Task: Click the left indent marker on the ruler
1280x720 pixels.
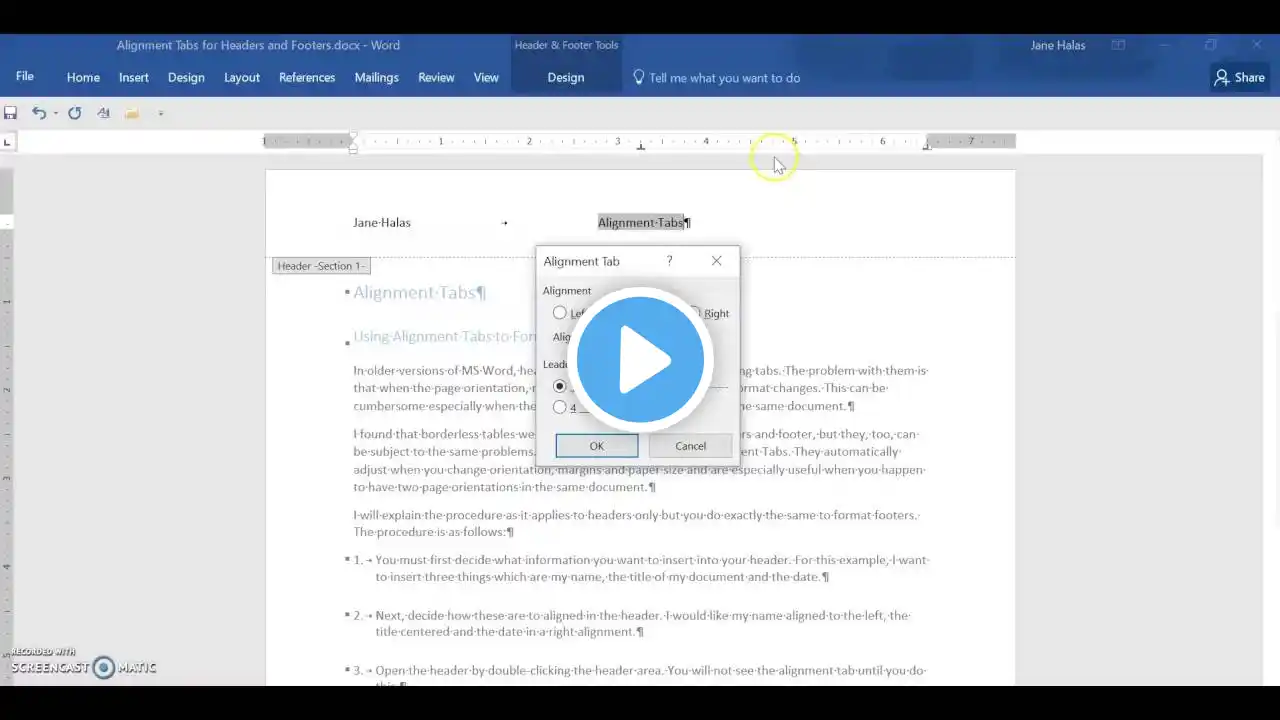Action: coord(353,149)
